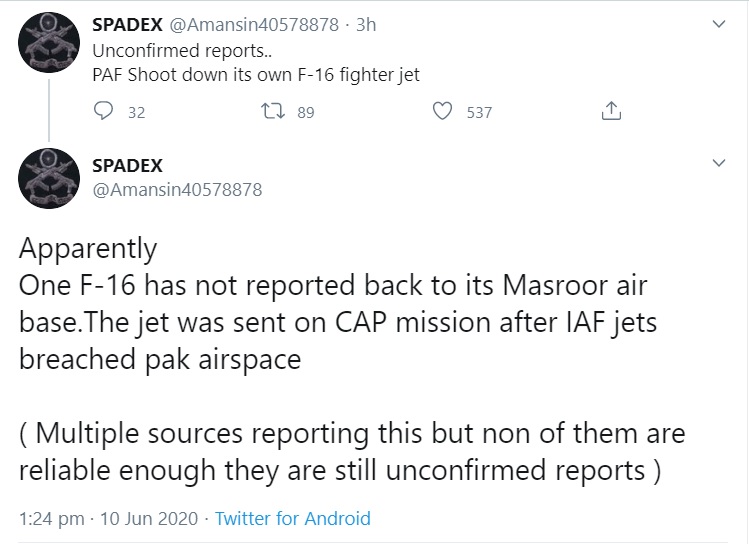Select the 89 retweets count
The image size is (749, 544).
(305, 112)
